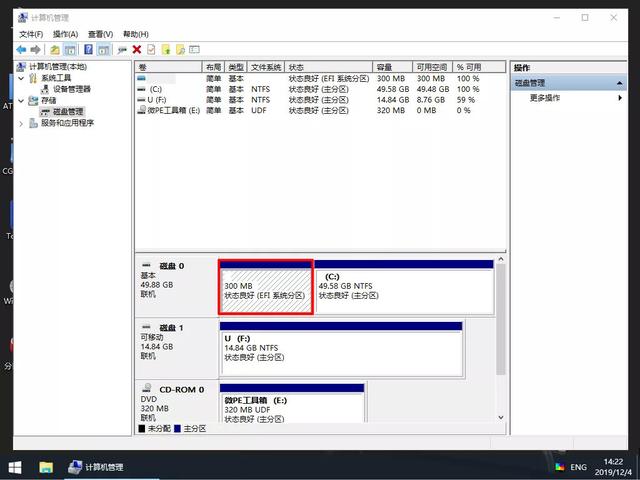Sort by the 类型 column header

pos(236,67)
